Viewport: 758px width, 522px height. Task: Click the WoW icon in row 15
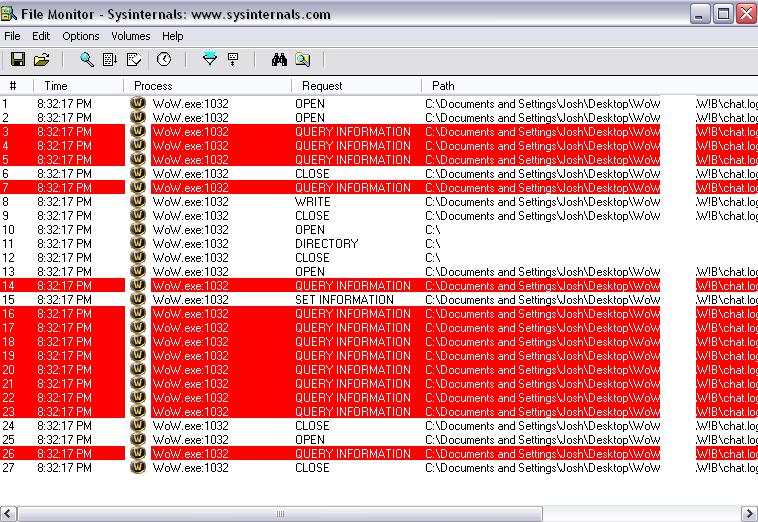(x=138, y=299)
